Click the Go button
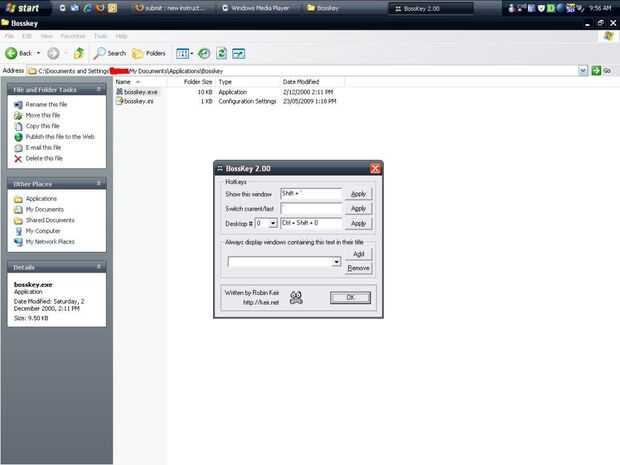620x465 pixels. [x=601, y=71]
